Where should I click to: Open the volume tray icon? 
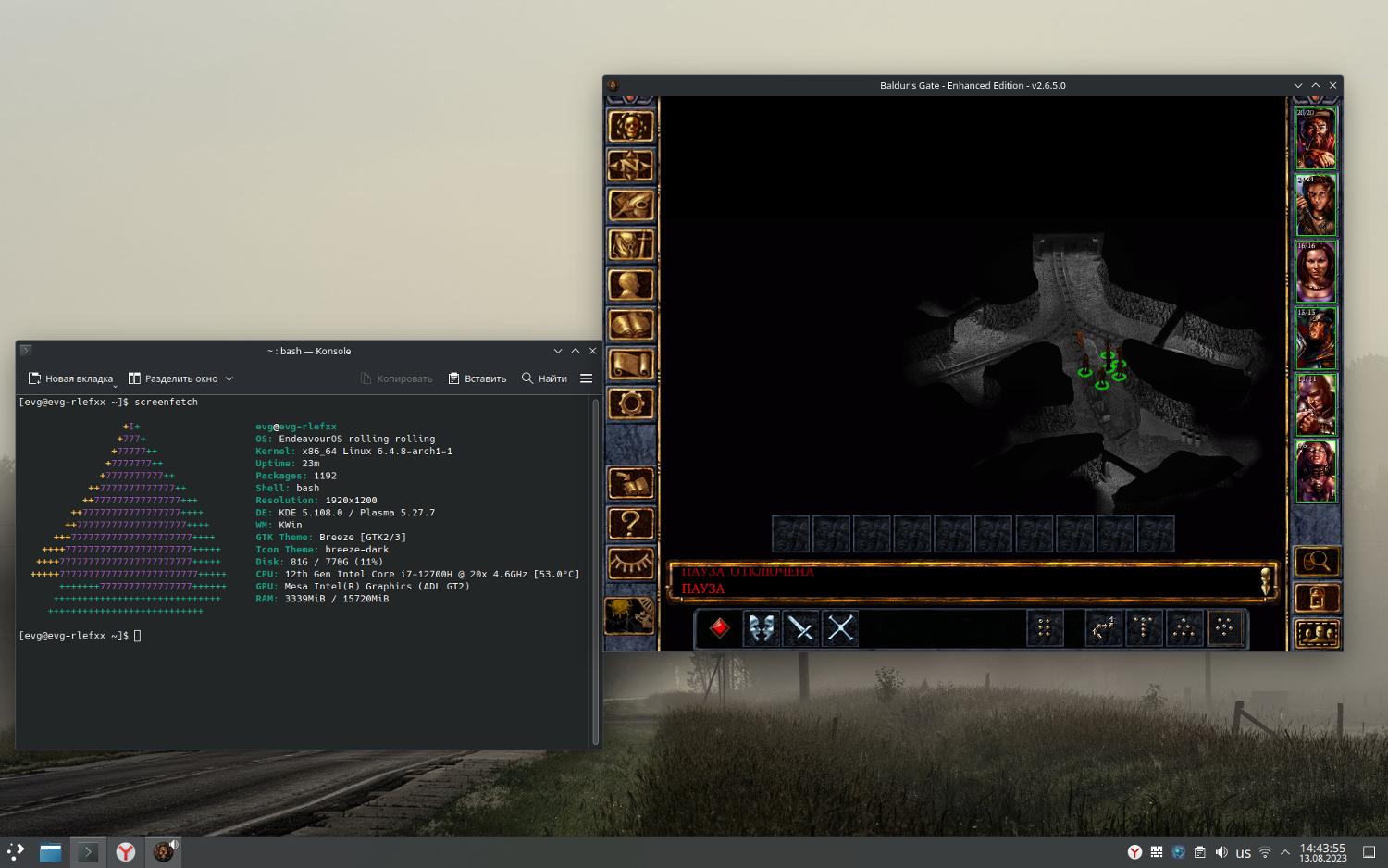[1221, 852]
